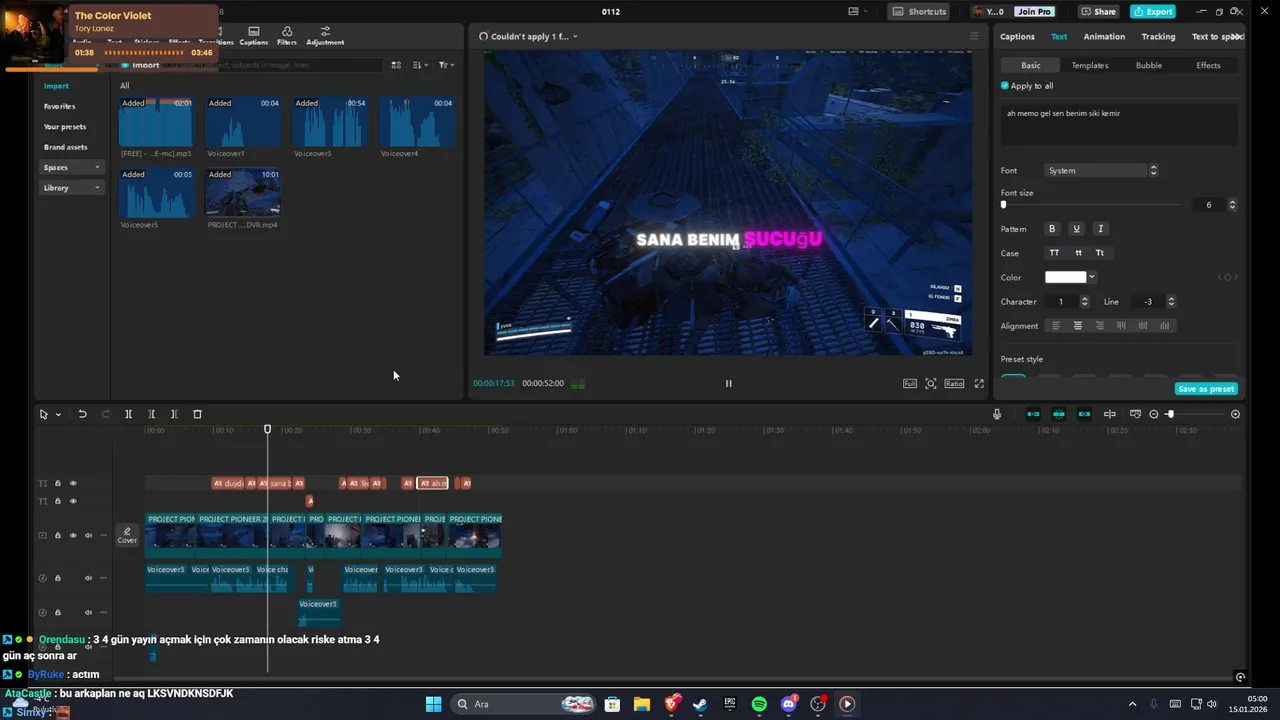Toggle visibility eye on top text track

73,483
